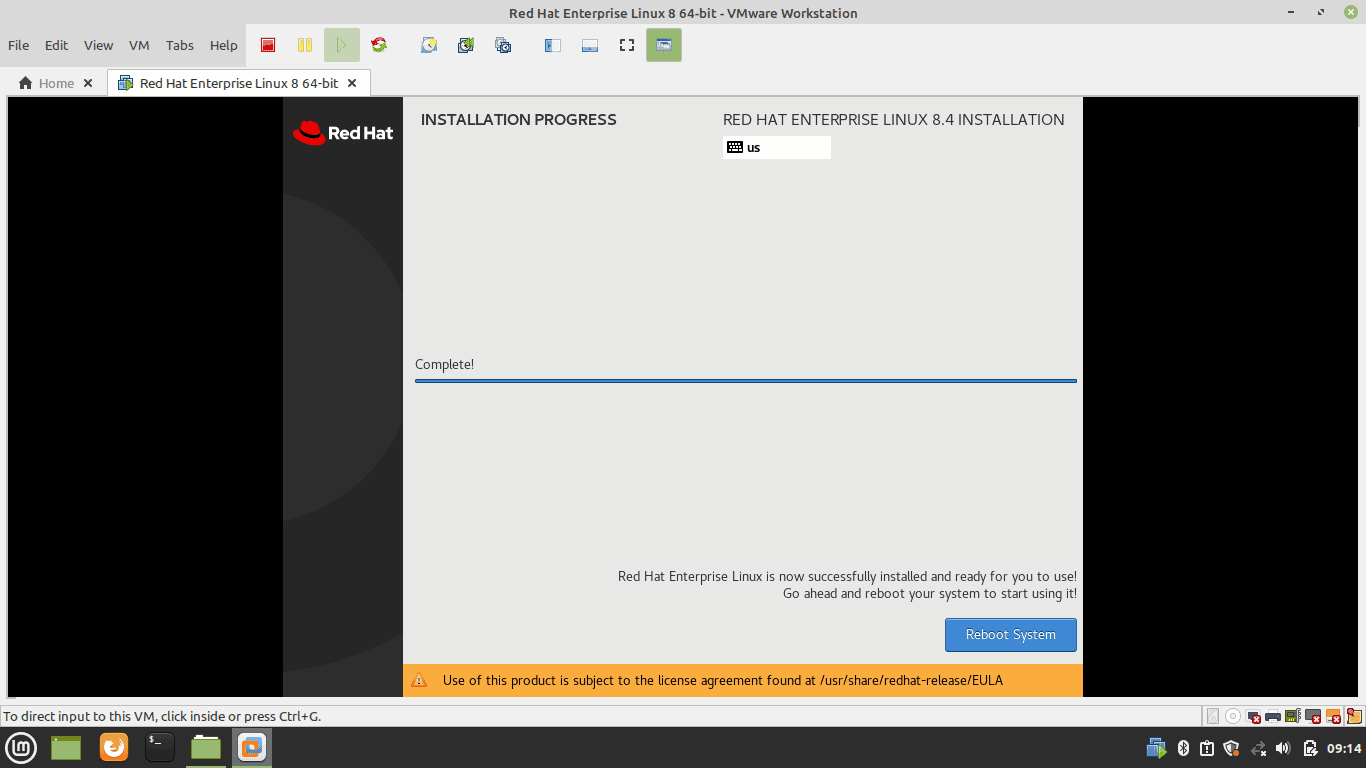Click the VMware tray icon
1366x768 pixels.
click(x=1156, y=748)
